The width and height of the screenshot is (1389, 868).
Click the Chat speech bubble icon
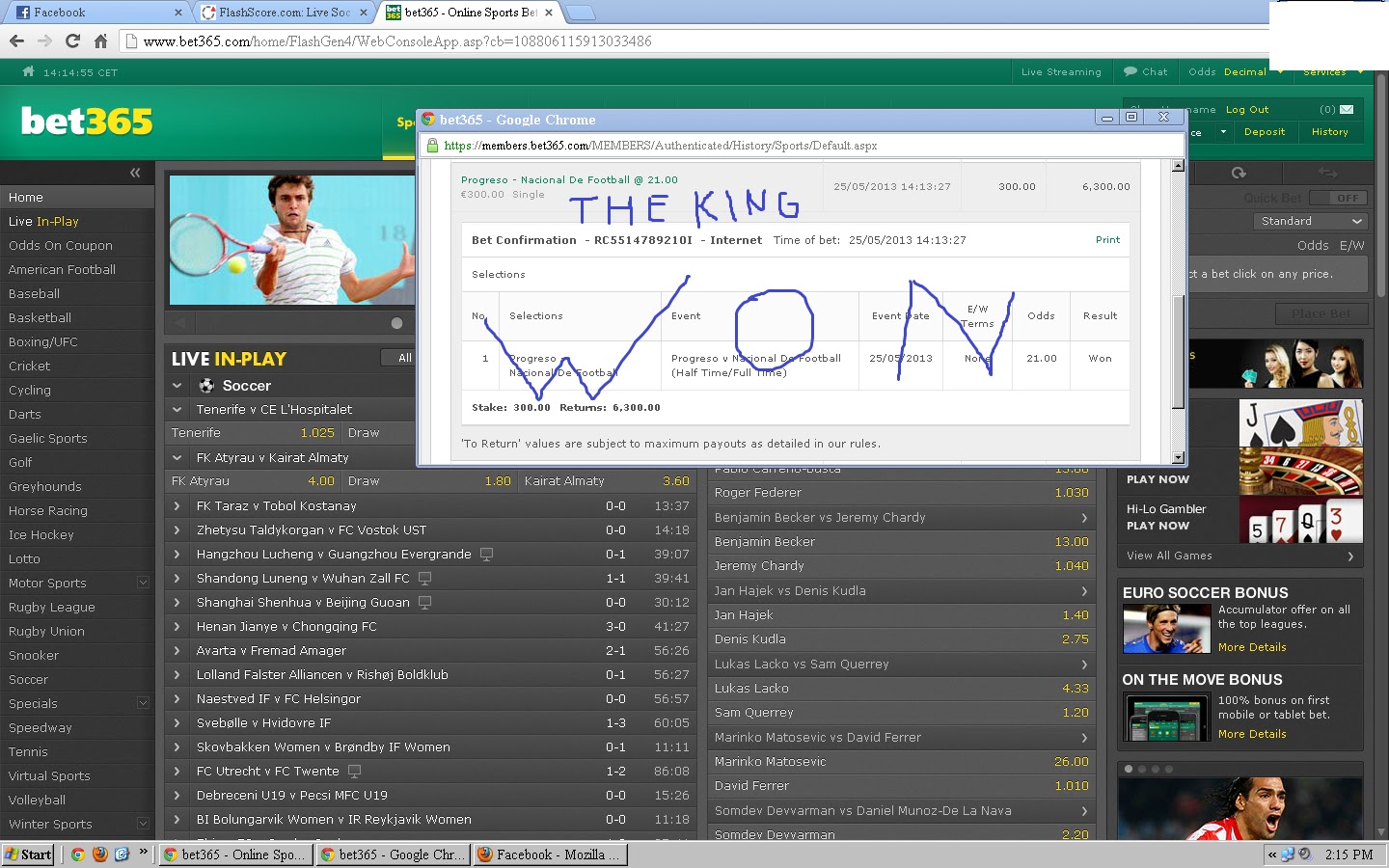point(1130,71)
